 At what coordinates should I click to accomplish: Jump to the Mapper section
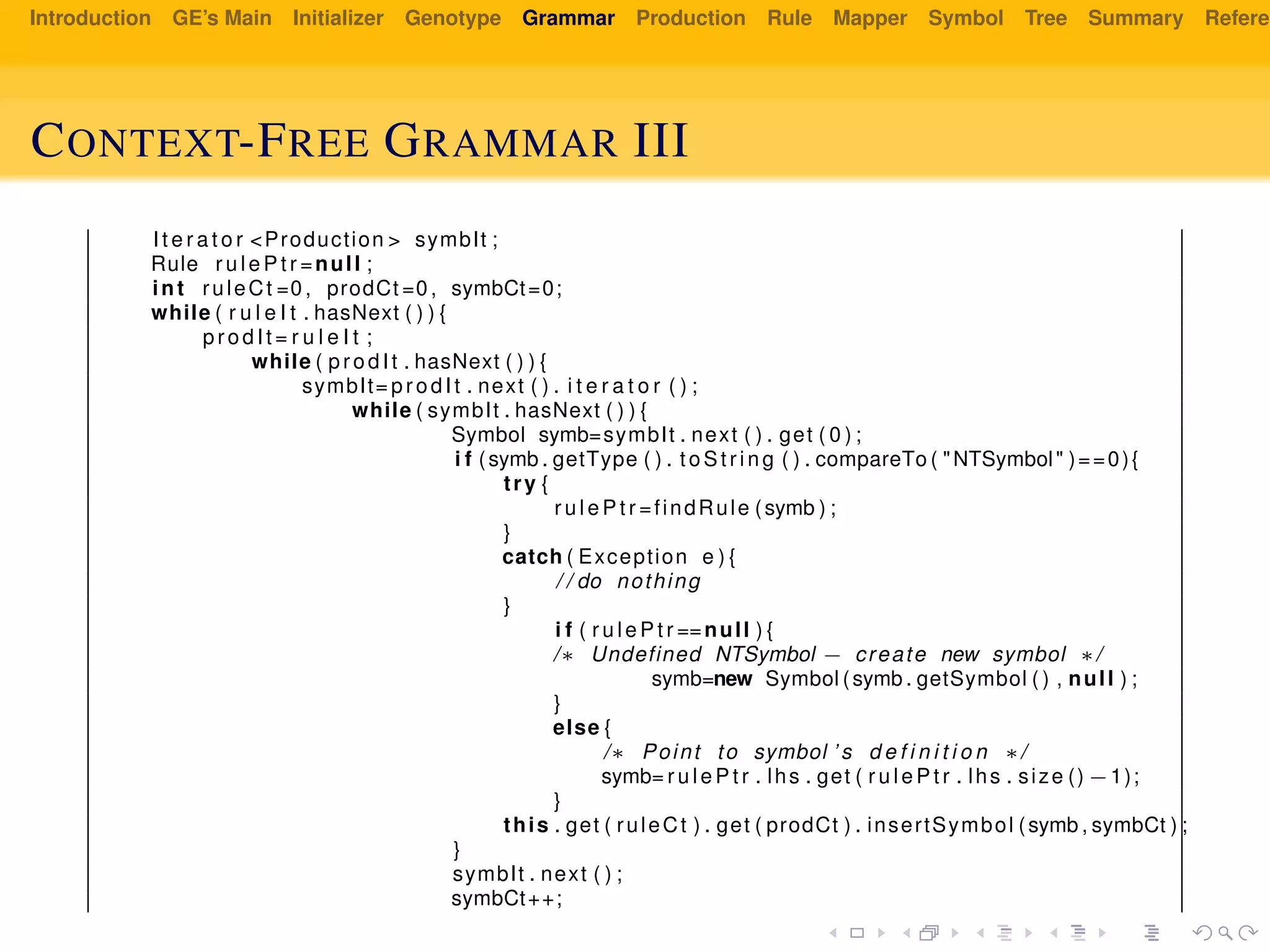(870, 18)
